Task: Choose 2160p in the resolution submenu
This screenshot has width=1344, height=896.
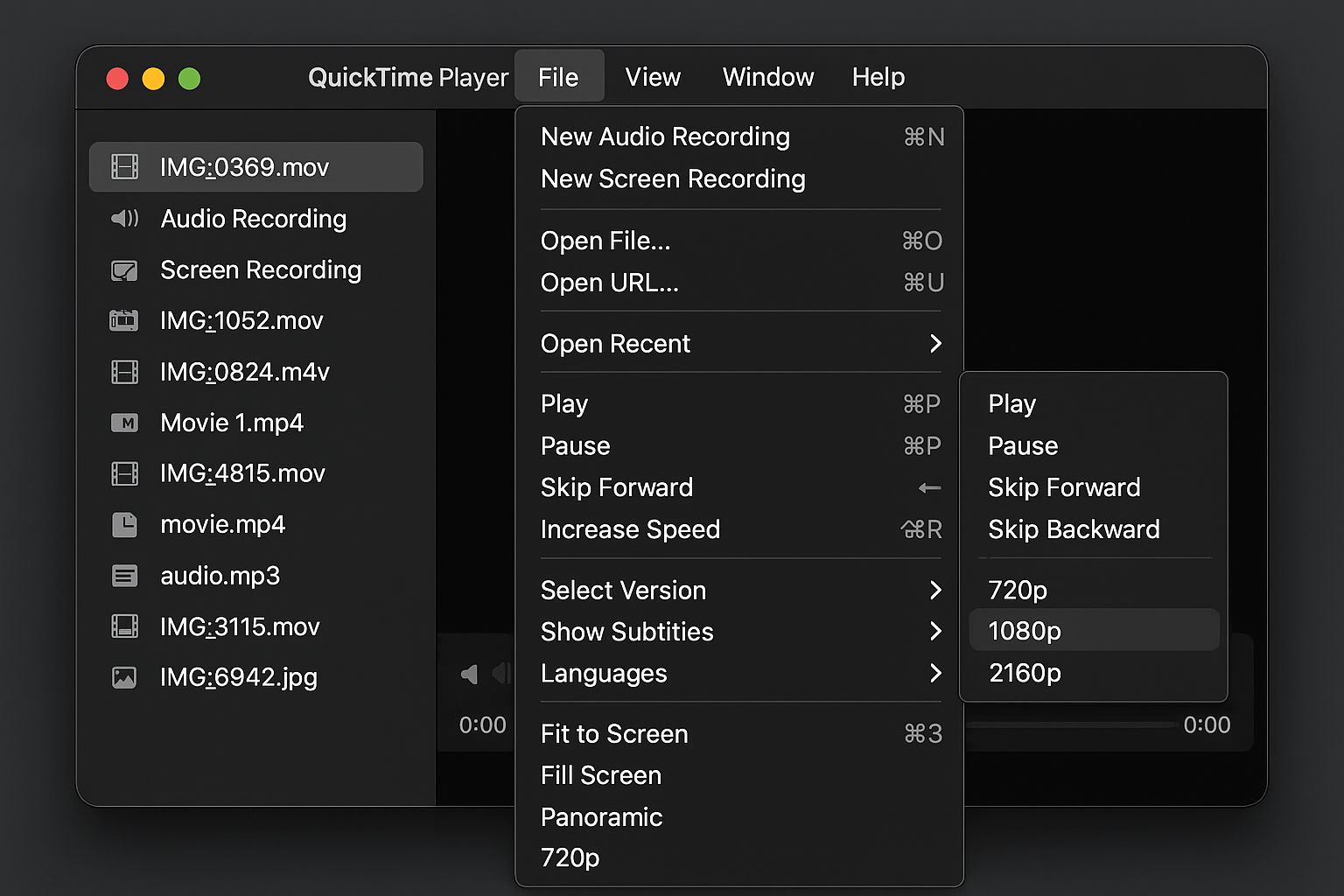Action: [1024, 673]
